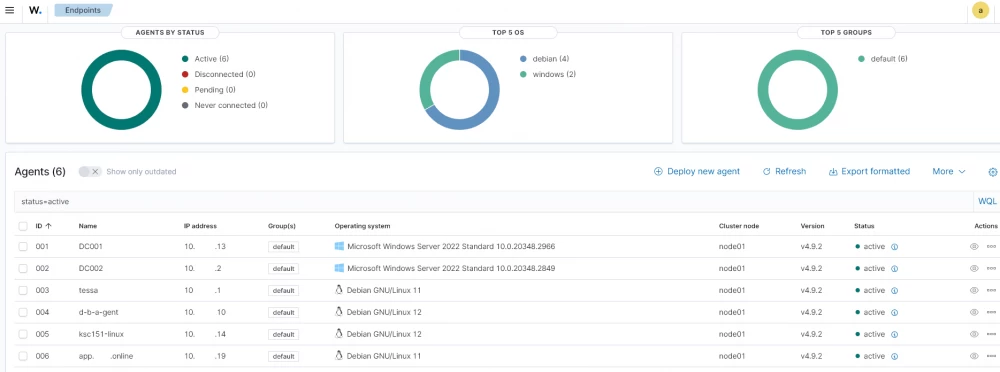Click agent name ksc151-linux
Screen dimensions: 1000x372
[101, 334]
